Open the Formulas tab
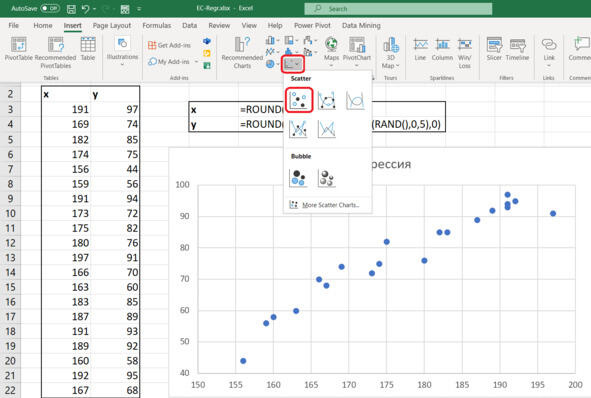 (156, 25)
